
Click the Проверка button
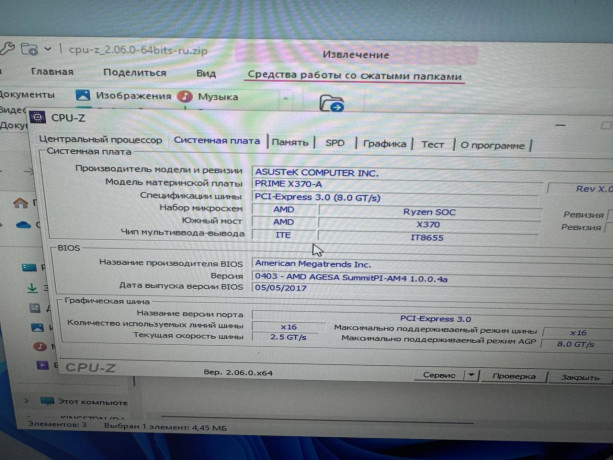(514, 376)
